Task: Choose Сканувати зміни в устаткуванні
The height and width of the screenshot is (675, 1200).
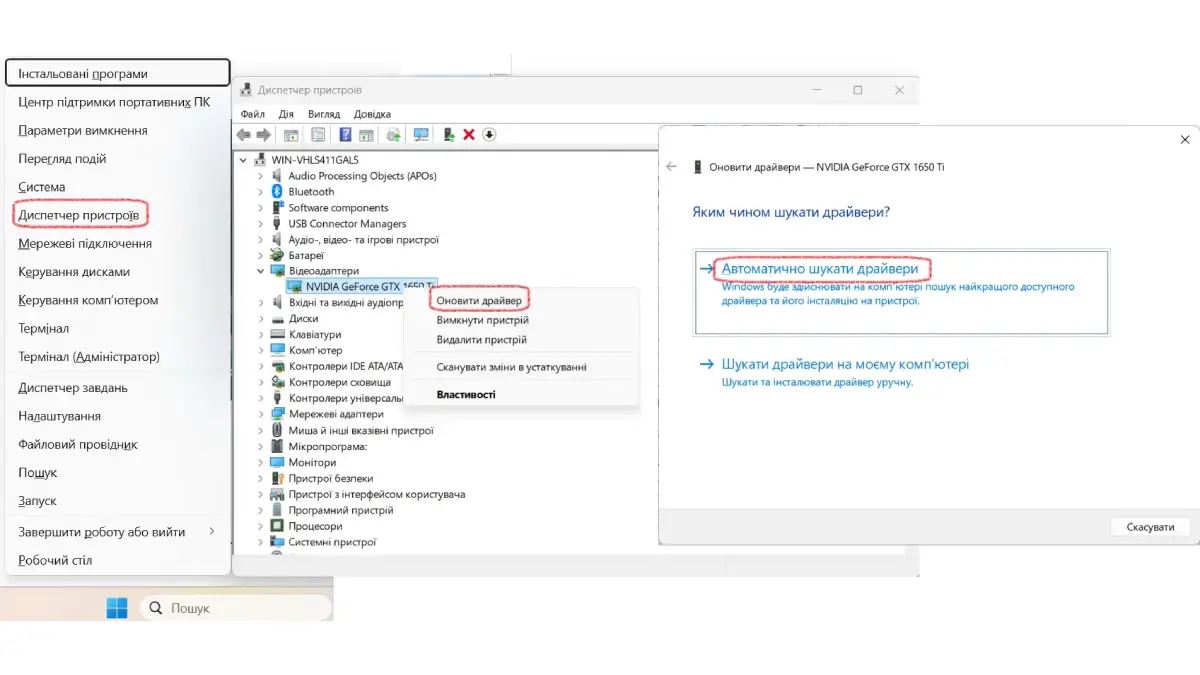Action: 511,367
